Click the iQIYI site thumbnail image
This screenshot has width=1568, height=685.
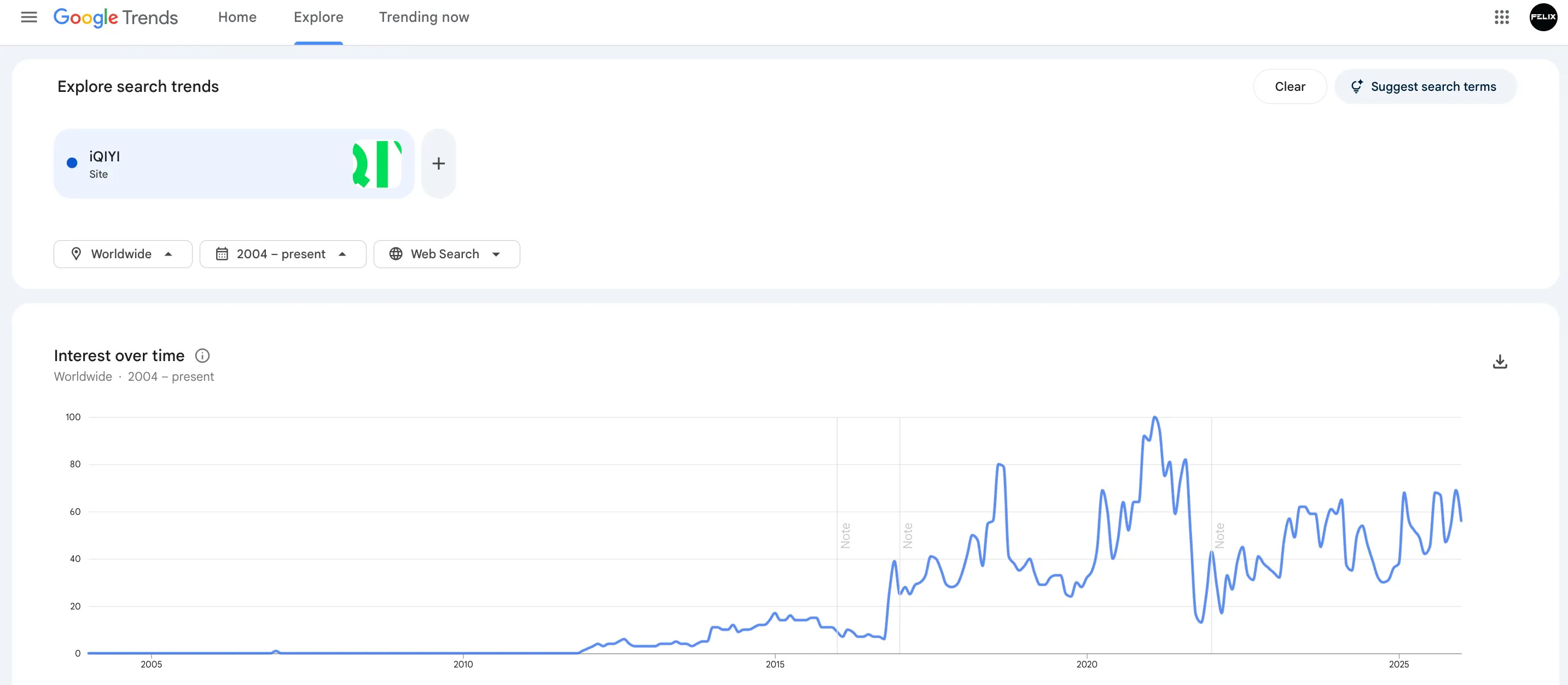point(377,164)
